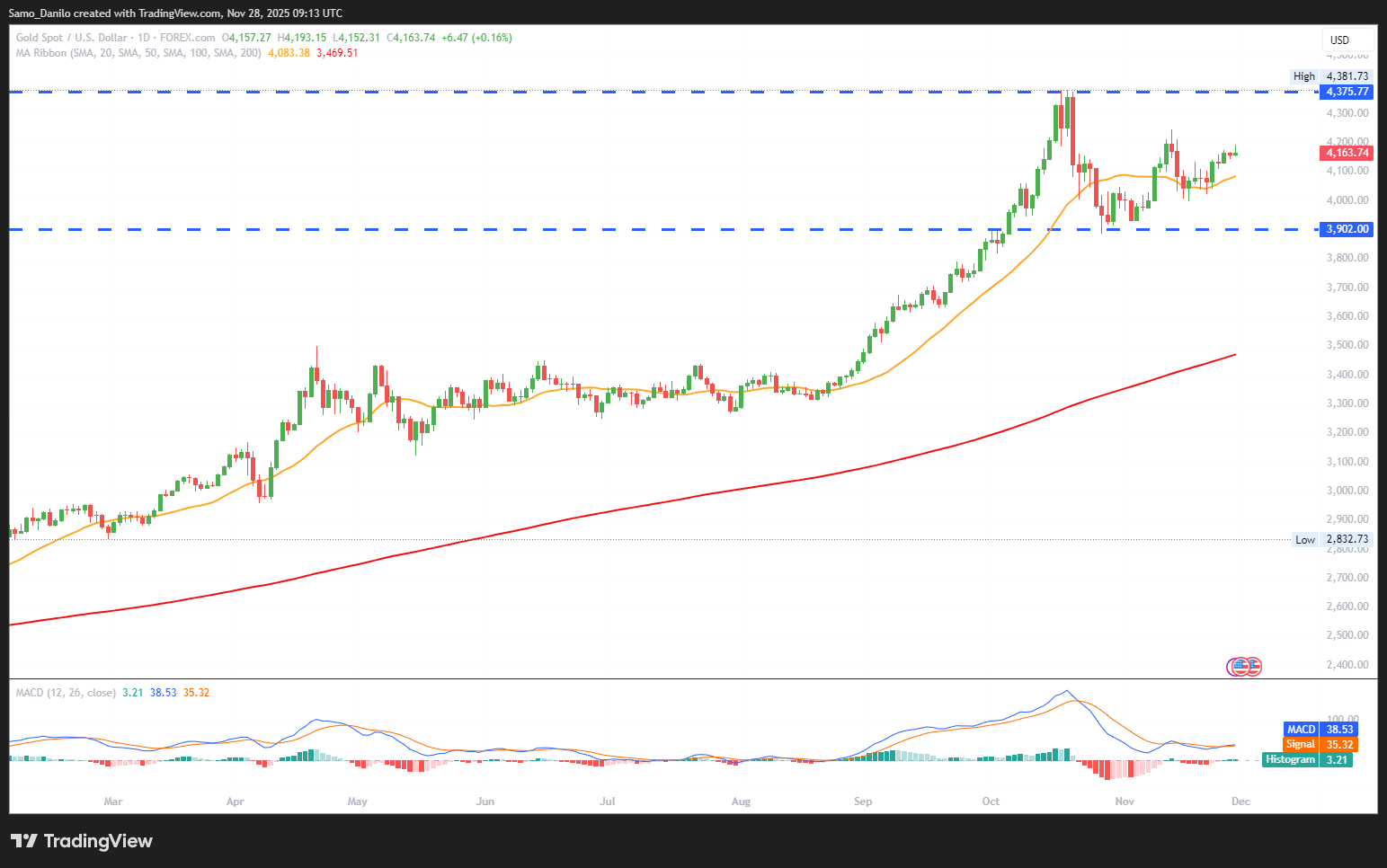Image resolution: width=1387 pixels, height=868 pixels.
Task: Click the orange Signal value label
Action: (x=1320, y=745)
